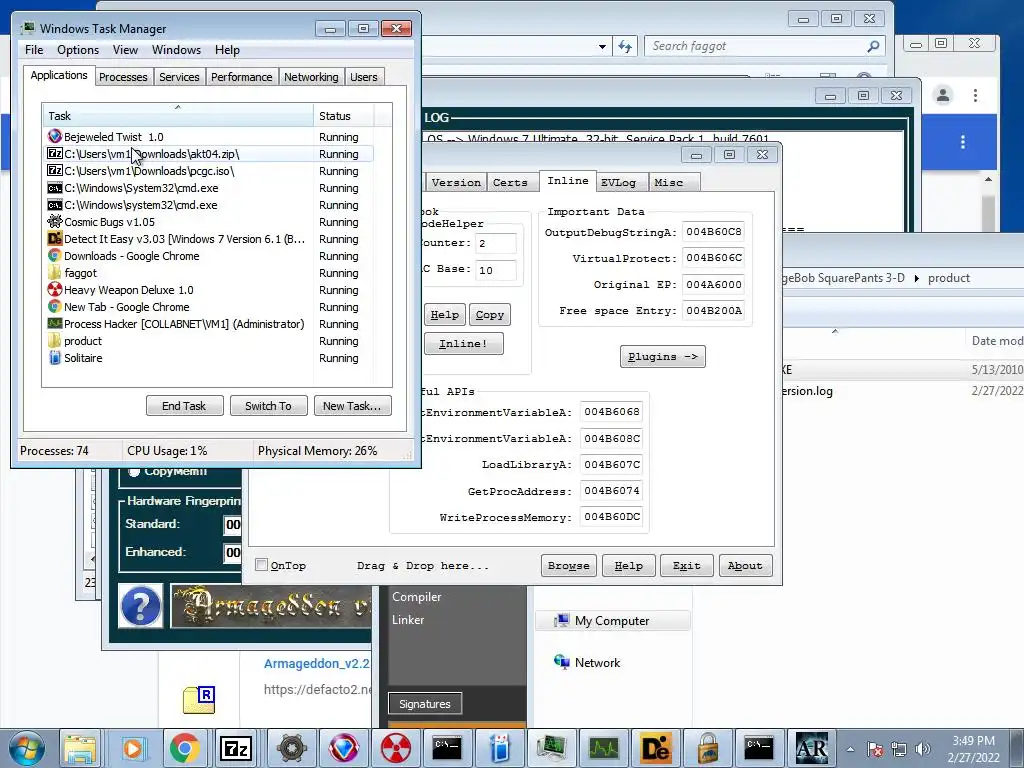The height and width of the screenshot is (768, 1024).
Task: Expand breadcrumb arrow before product folder
Action: [916, 278]
